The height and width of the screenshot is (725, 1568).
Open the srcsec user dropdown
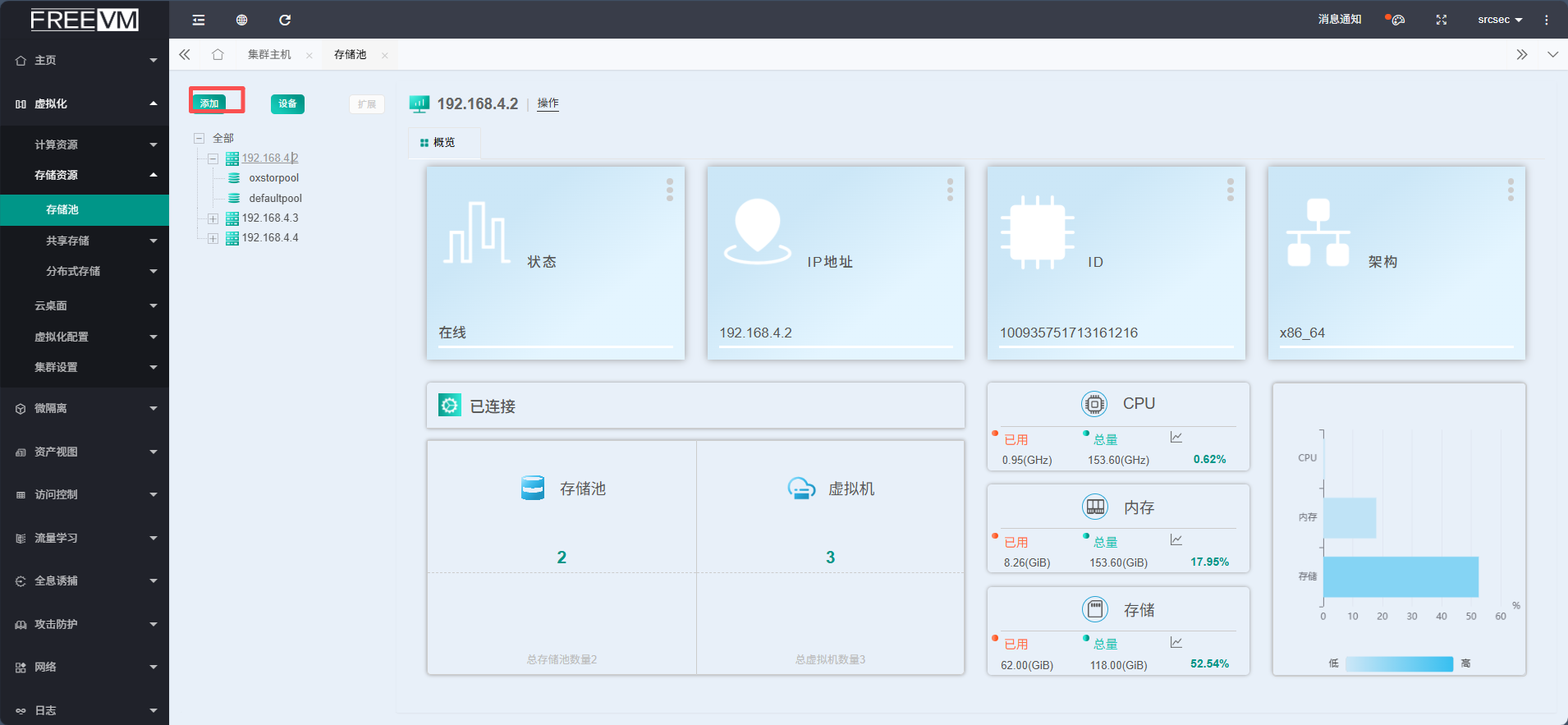pyautogui.click(x=1499, y=20)
